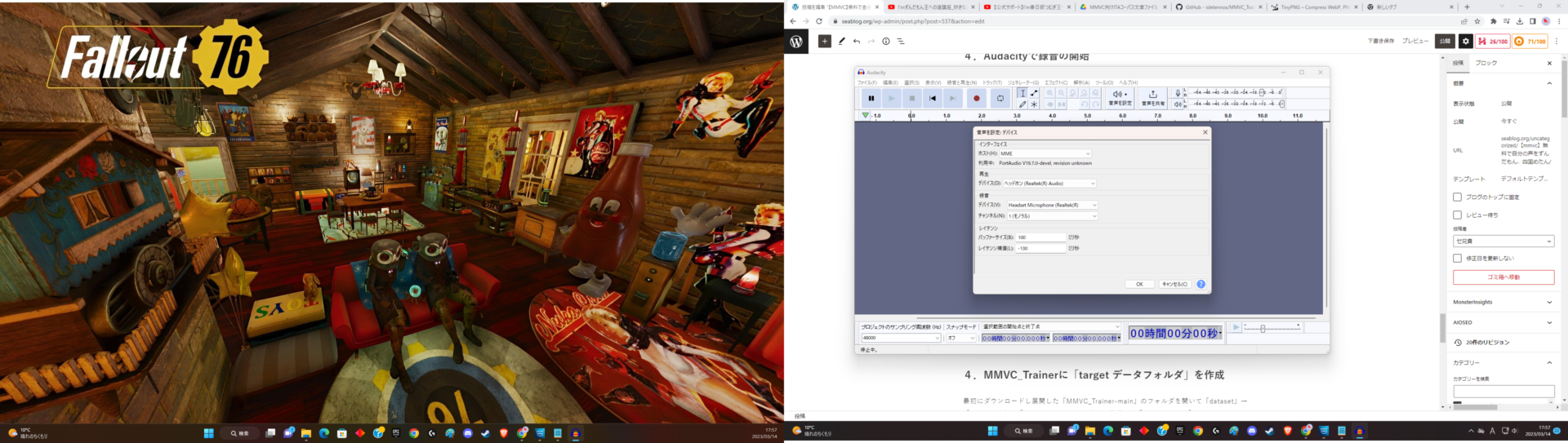Click the デフォルトテンプ... template link
Screen dimensions: 1568x443
click(x=1524, y=179)
